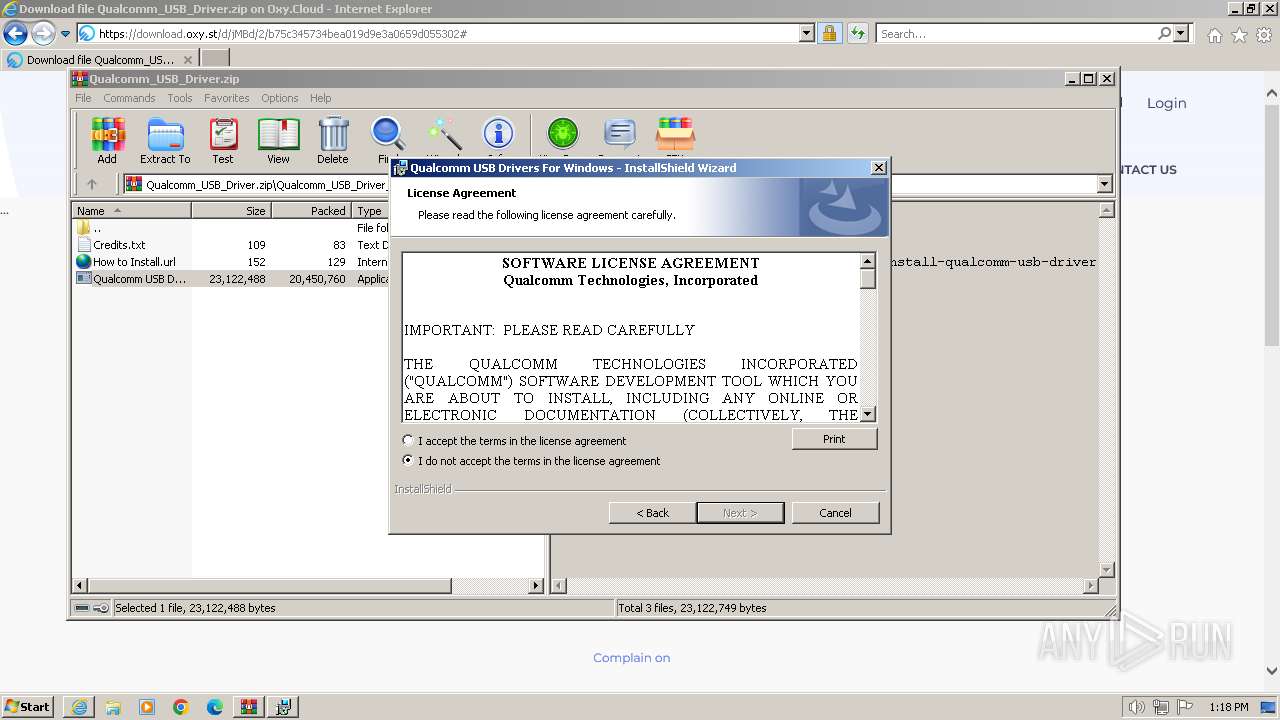Sort by the Packed column header
Image resolution: width=1280 pixels, height=720 pixels.
(x=311, y=211)
